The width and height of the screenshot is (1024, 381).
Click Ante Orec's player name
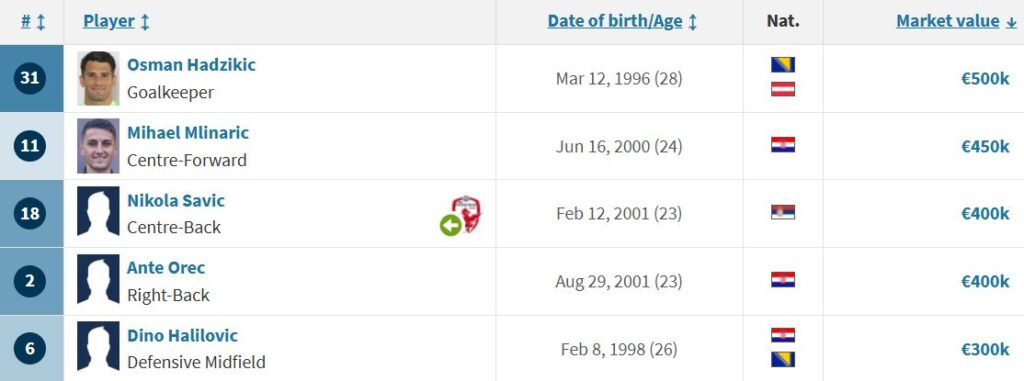pyautogui.click(x=166, y=268)
